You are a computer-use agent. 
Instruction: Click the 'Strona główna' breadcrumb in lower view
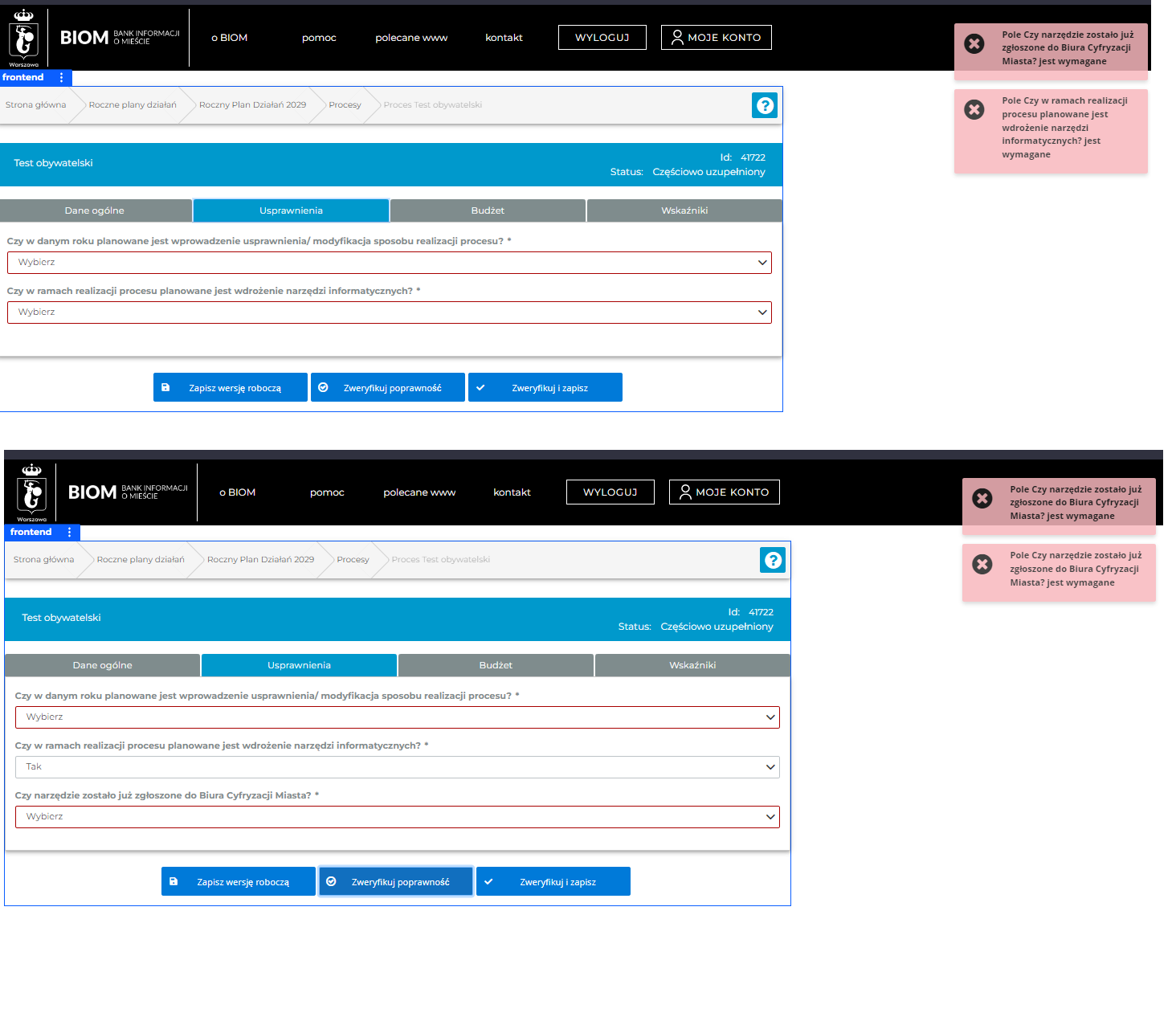[x=43, y=560]
